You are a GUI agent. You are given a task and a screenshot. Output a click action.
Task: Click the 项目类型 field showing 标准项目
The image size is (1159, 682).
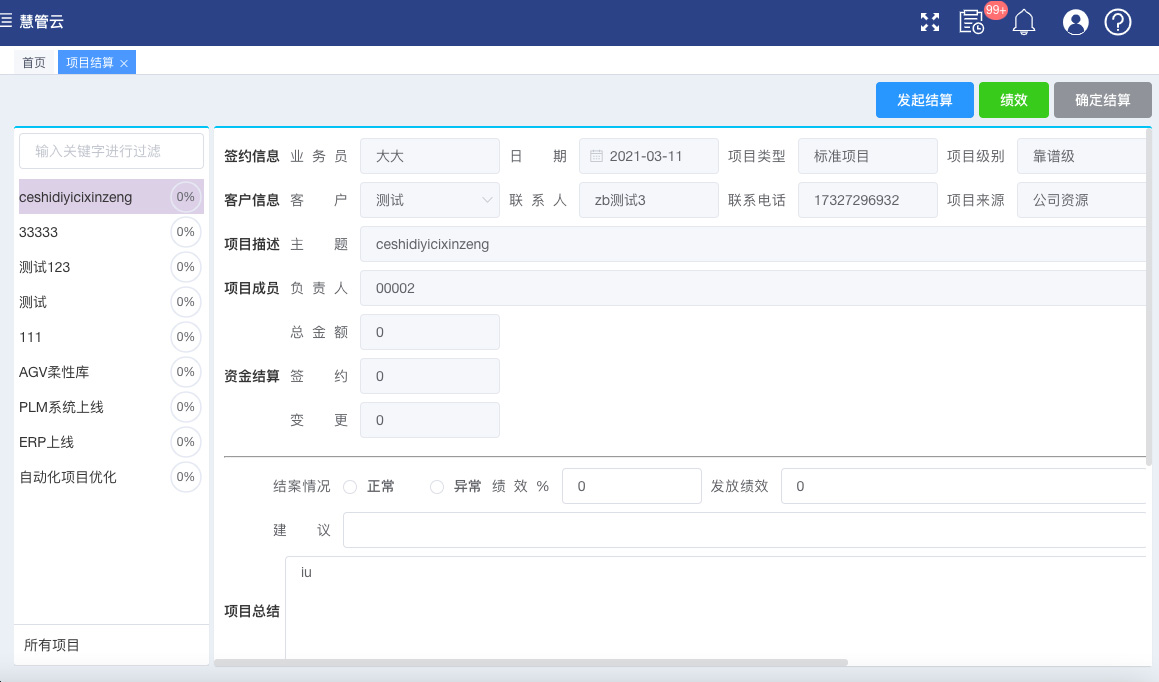click(868, 156)
